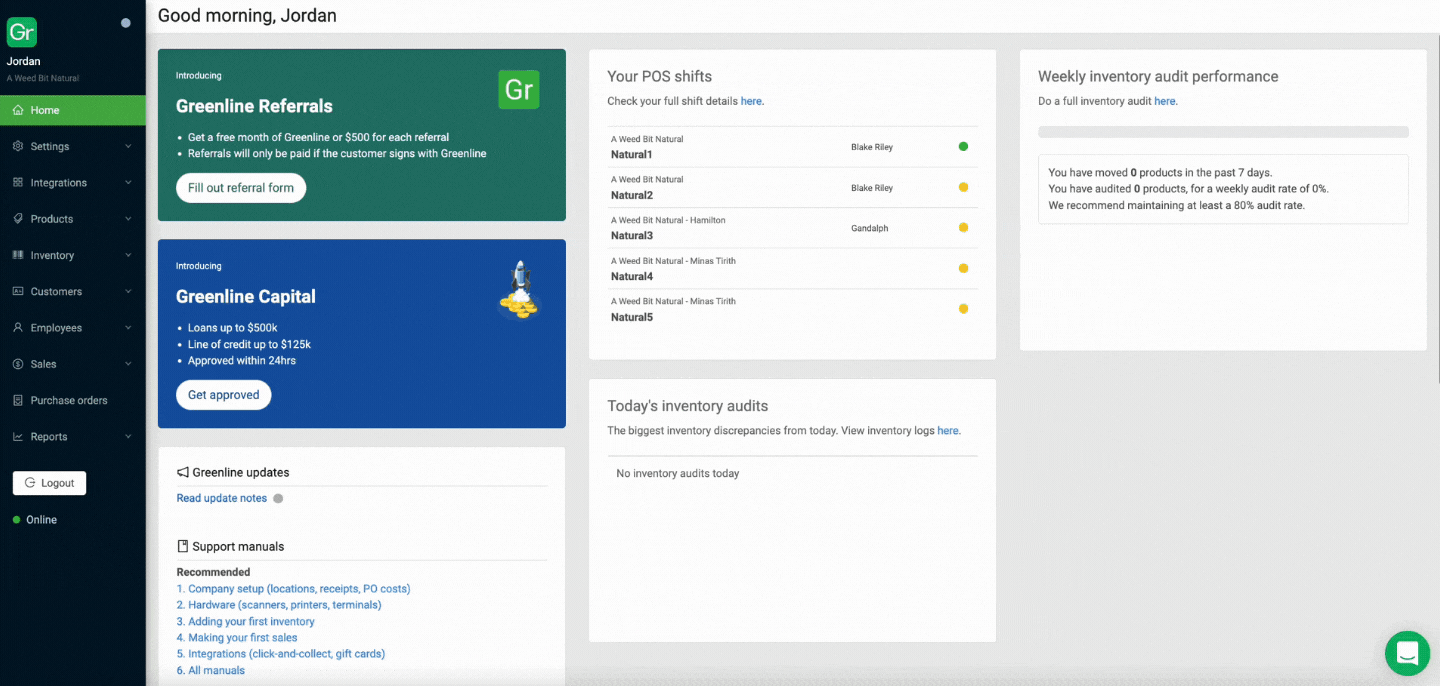Click the rocket icon on Greenline Capital
Viewport: 1440px width, 686px height.
pyautogui.click(x=519, y=290)
